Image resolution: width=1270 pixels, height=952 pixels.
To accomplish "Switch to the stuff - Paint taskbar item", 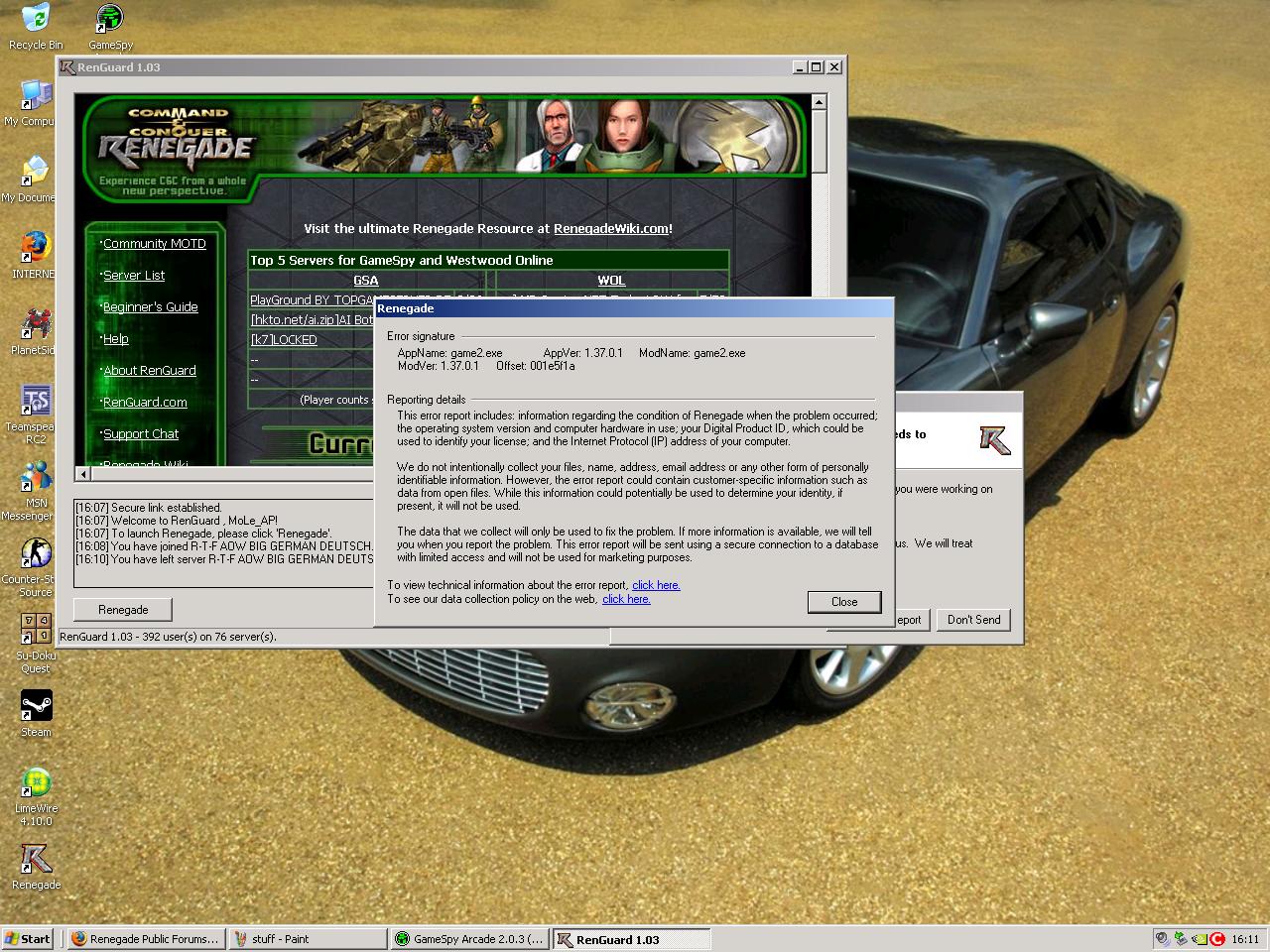I will [x=308, y=939].
